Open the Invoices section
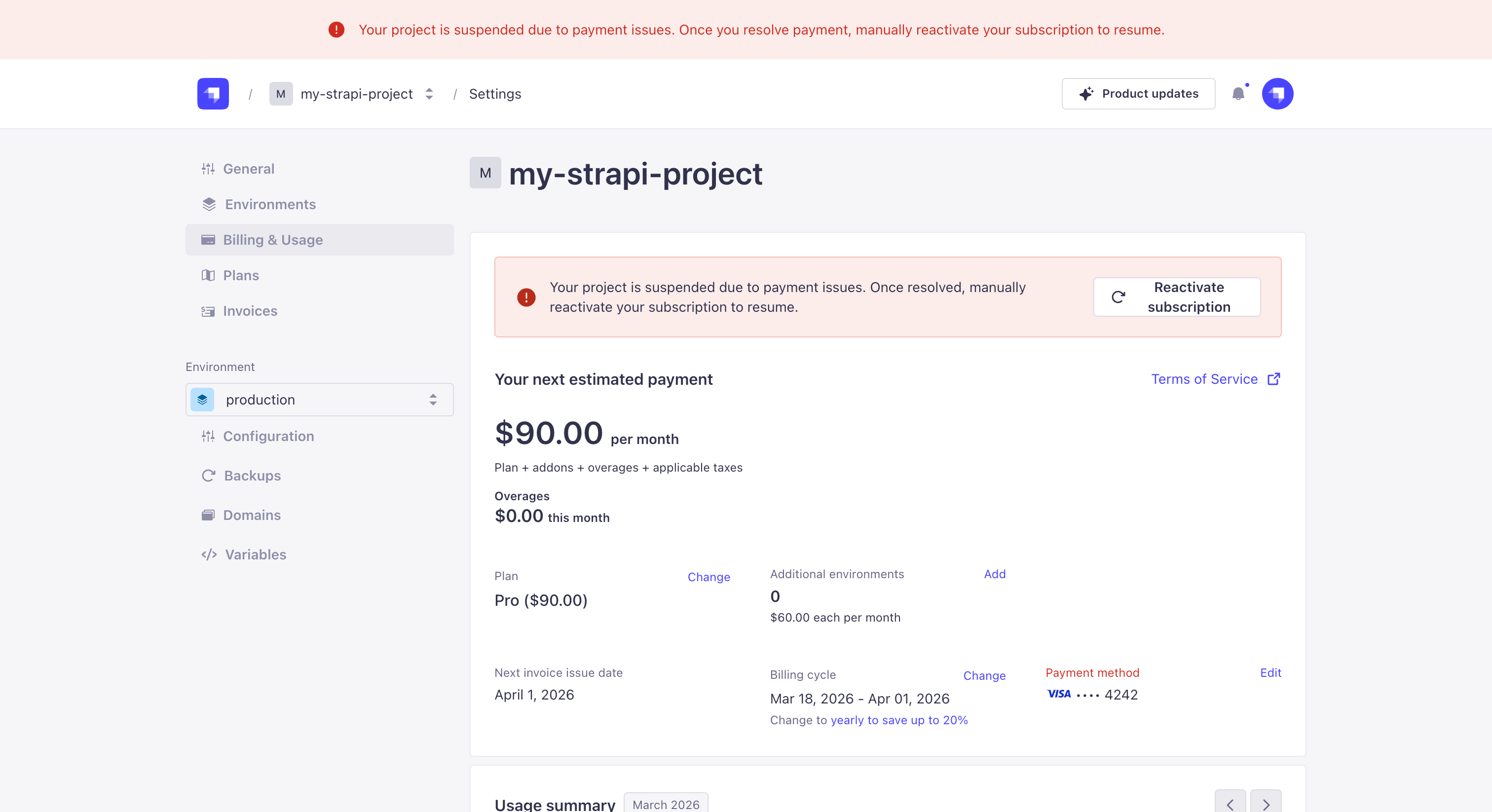1492x812 pixels. [250, 311]
